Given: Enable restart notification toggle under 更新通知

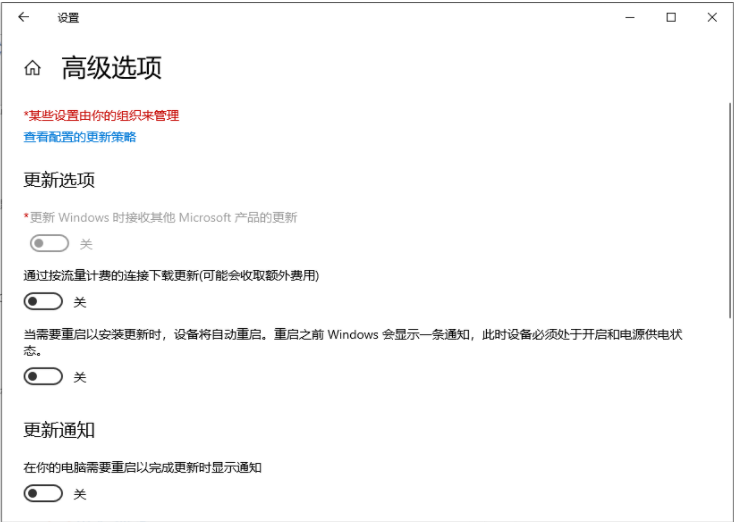Looking at the screenshot, I should point(44,493).
